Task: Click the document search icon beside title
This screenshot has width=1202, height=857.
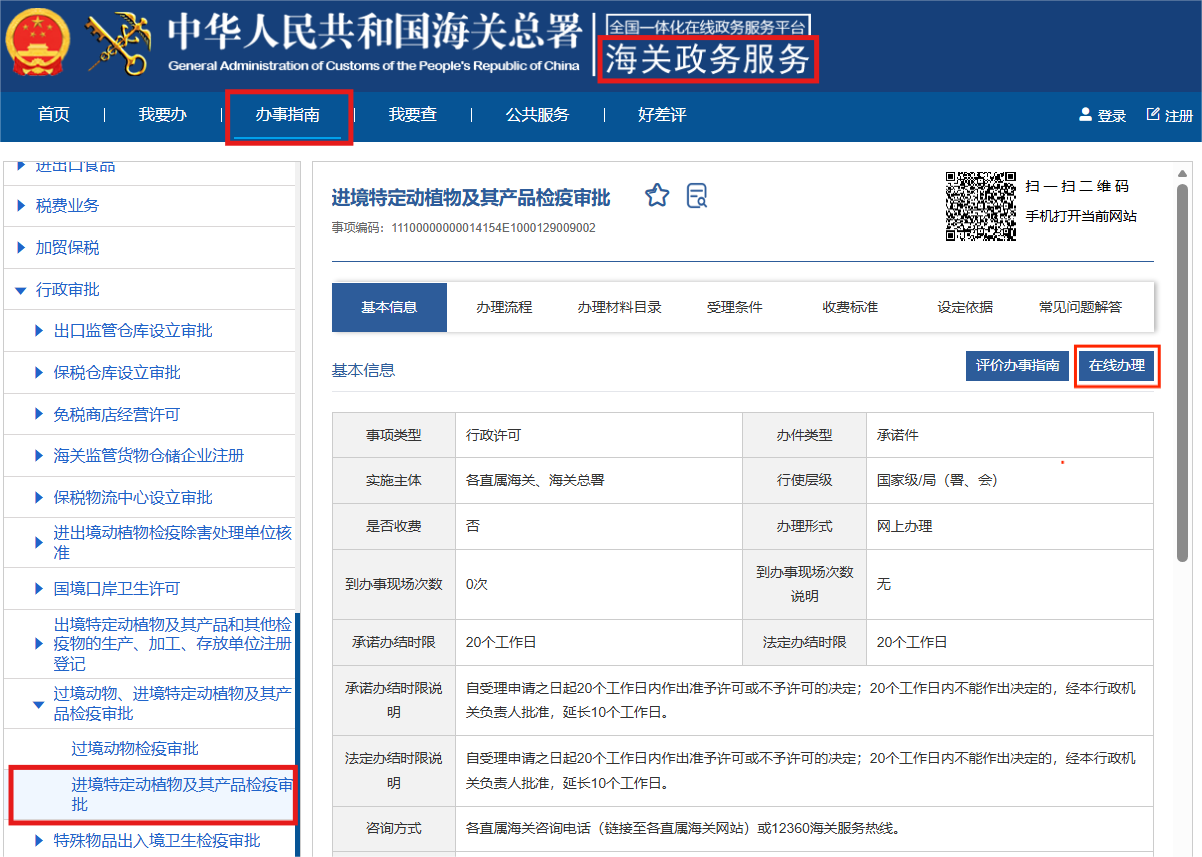Action: point(697,195)
